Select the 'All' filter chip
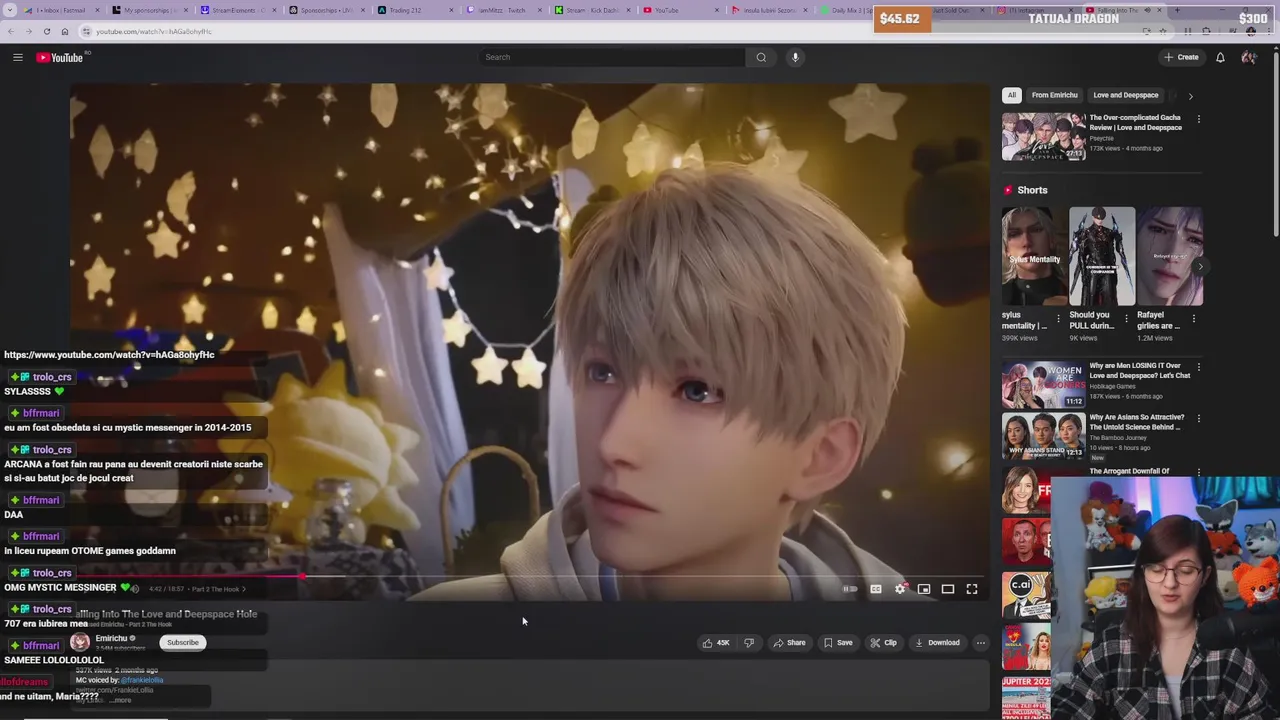Image resolution: width=1280 pixels, height=720 pixels. [1011, 95]
